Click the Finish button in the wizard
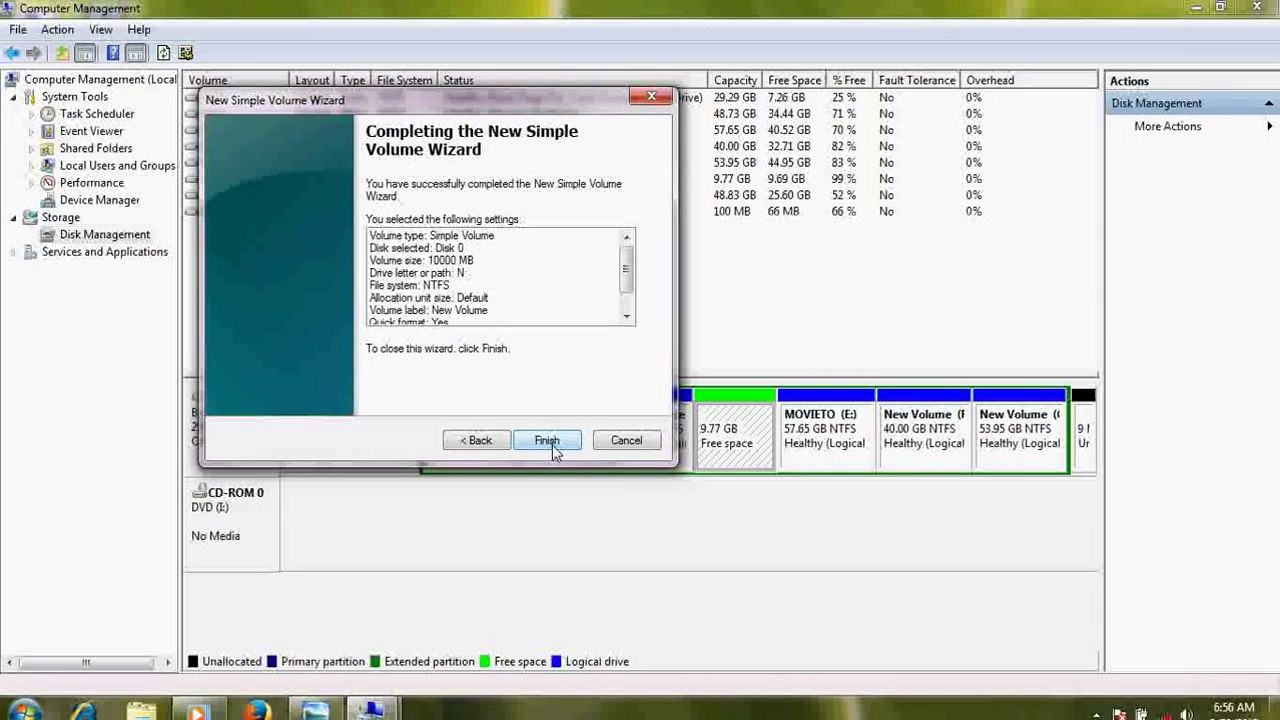 coord(547,440)
